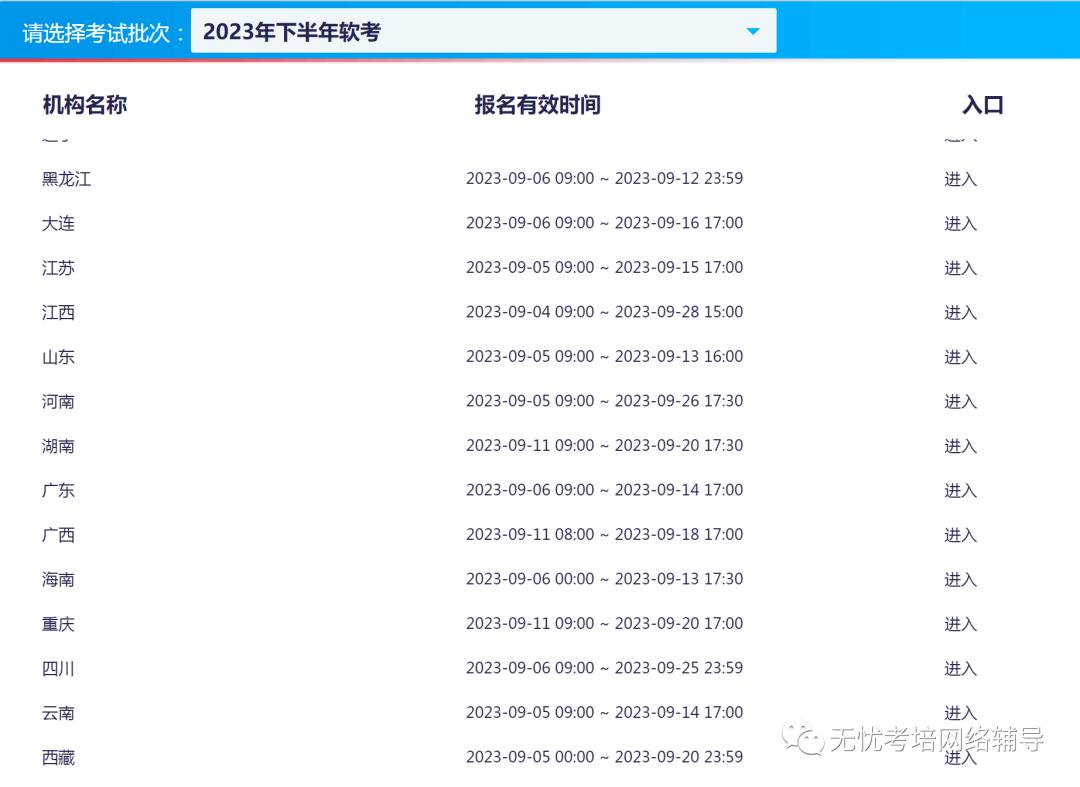Open 海南 registration 进入 link

(x=959, y=579)
